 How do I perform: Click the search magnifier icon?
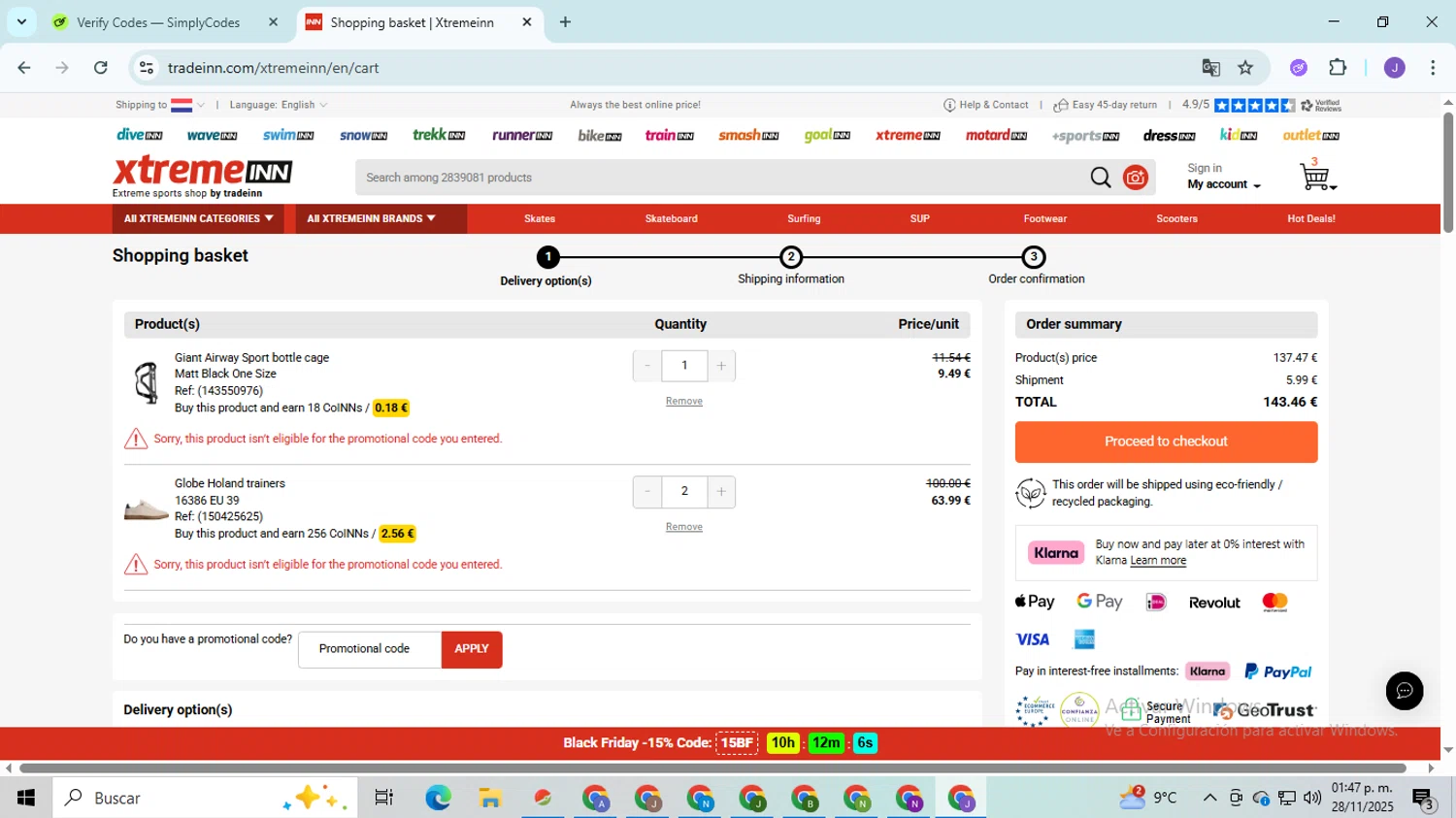tap(1101, 178)
